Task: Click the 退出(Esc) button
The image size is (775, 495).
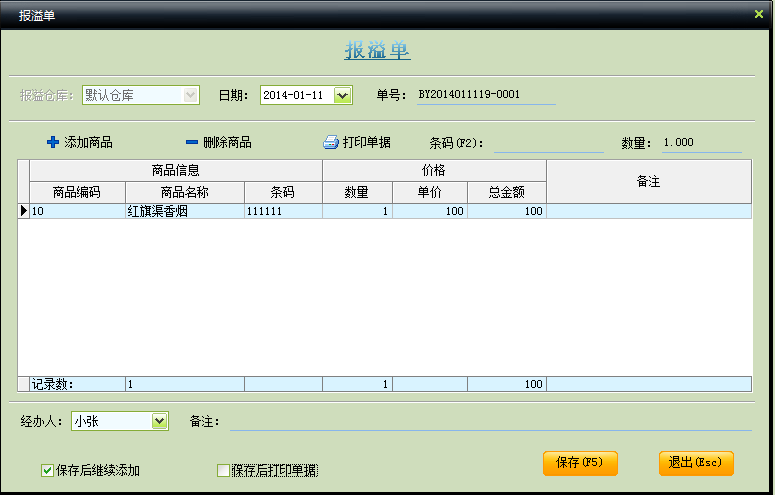Action: point(696,463)
